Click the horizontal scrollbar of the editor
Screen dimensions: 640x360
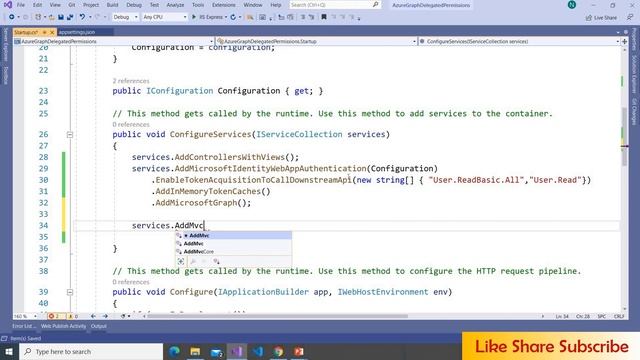(278, 316)
